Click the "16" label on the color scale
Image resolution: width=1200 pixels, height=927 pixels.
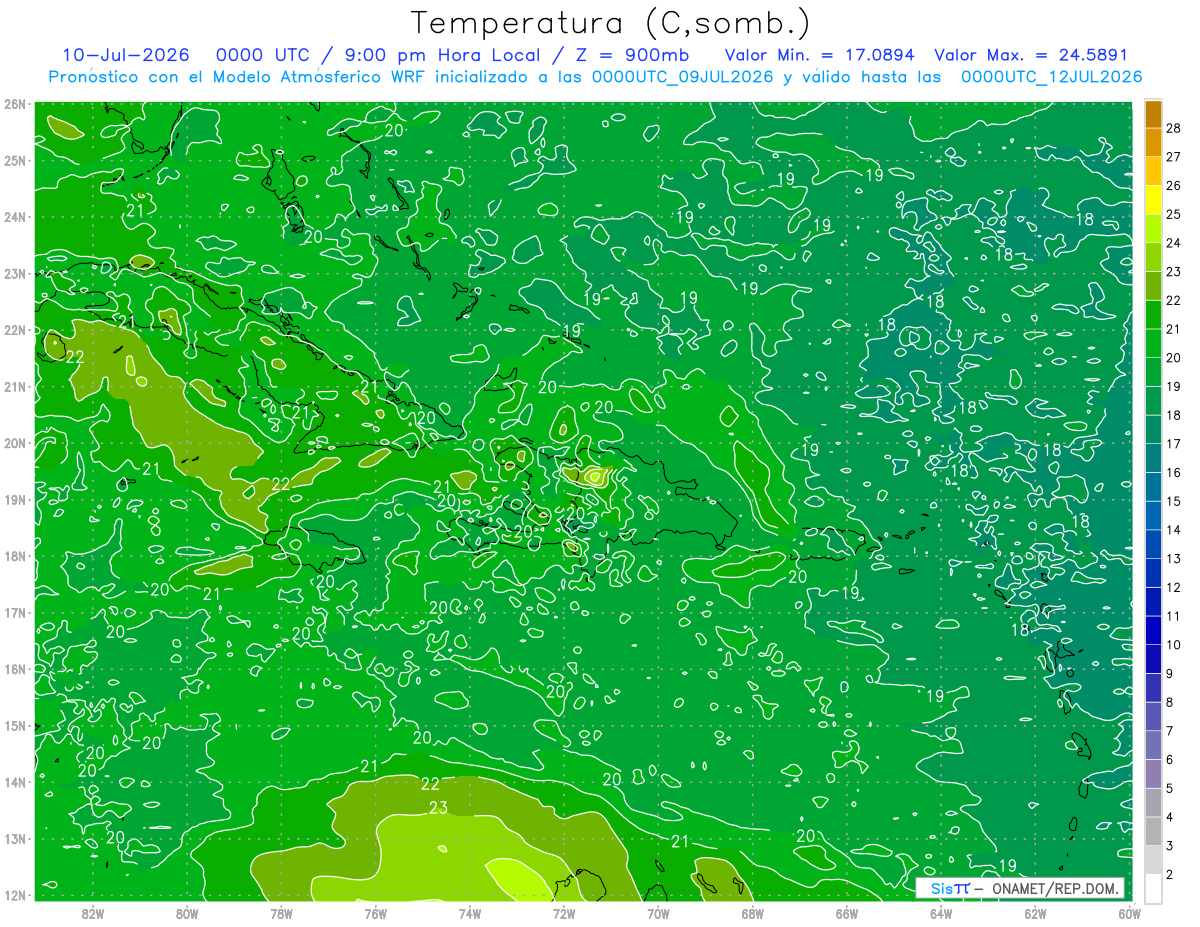pos(1173,472)
